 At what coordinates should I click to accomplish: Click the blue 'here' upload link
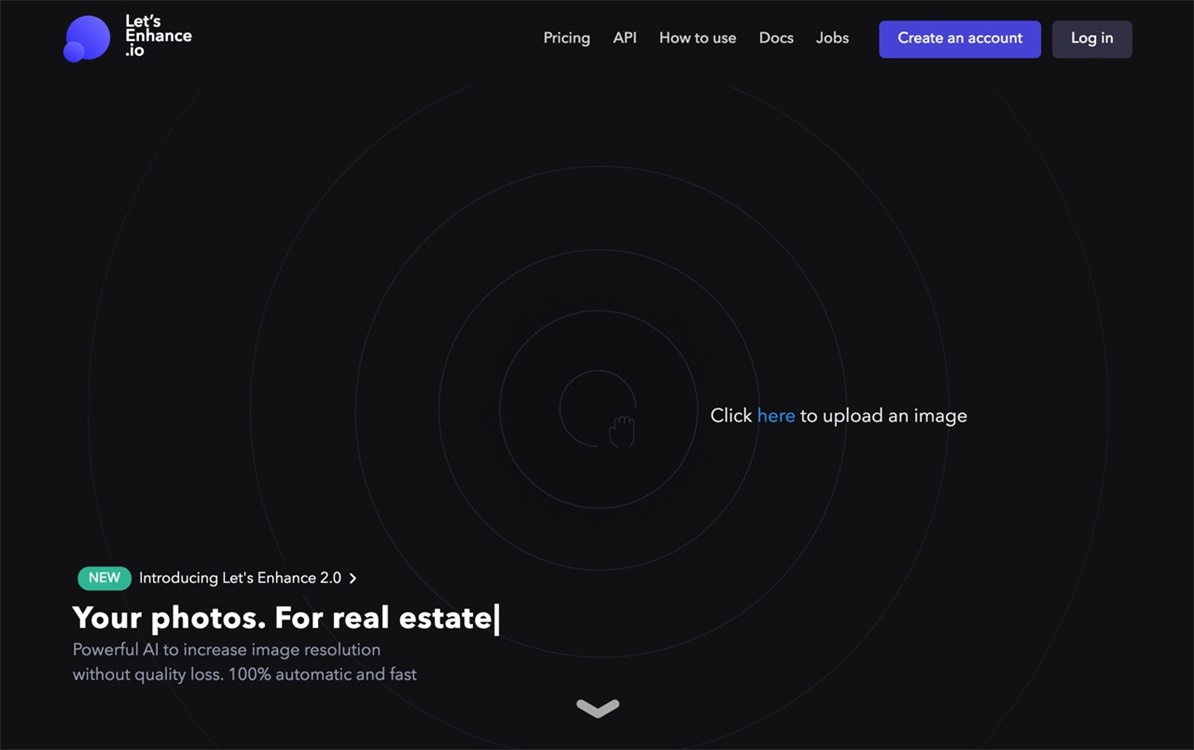(775, 416)
